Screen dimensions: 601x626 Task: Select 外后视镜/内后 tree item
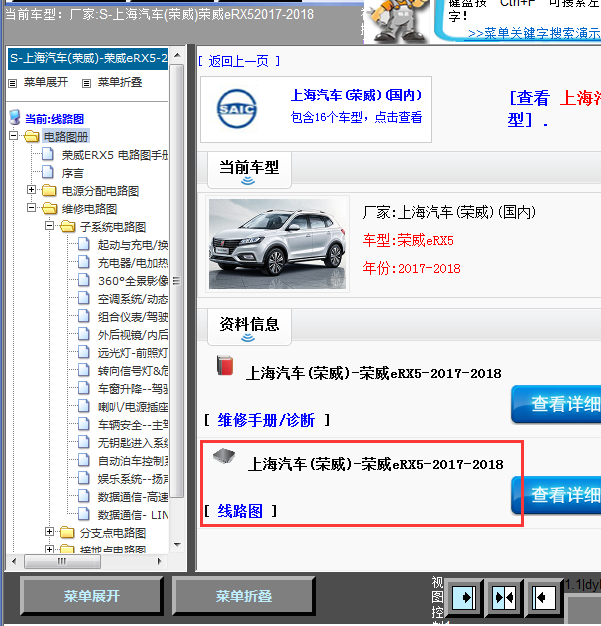[x=133, y=335]
